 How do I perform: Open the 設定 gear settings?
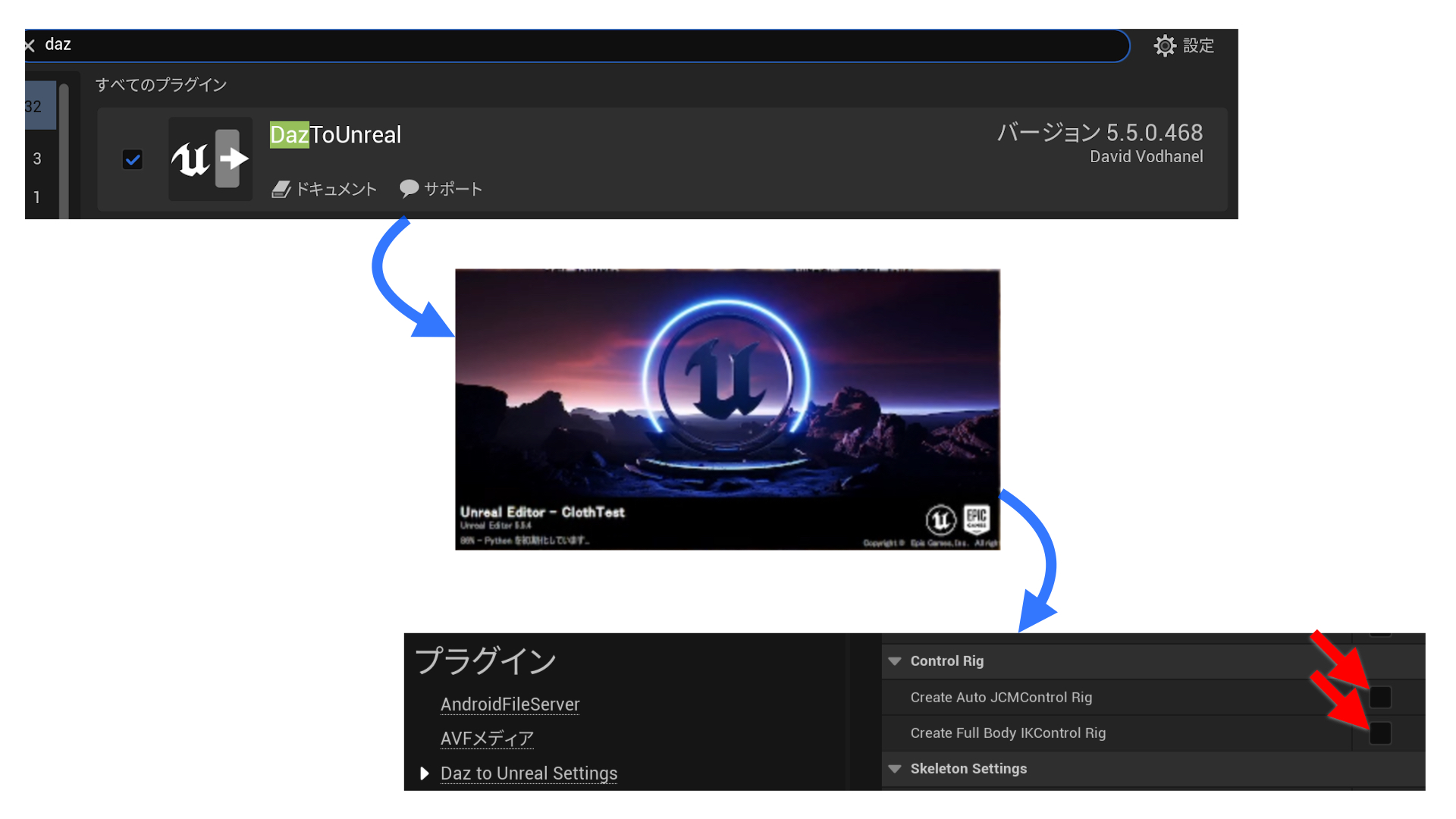coord(1184,45)
